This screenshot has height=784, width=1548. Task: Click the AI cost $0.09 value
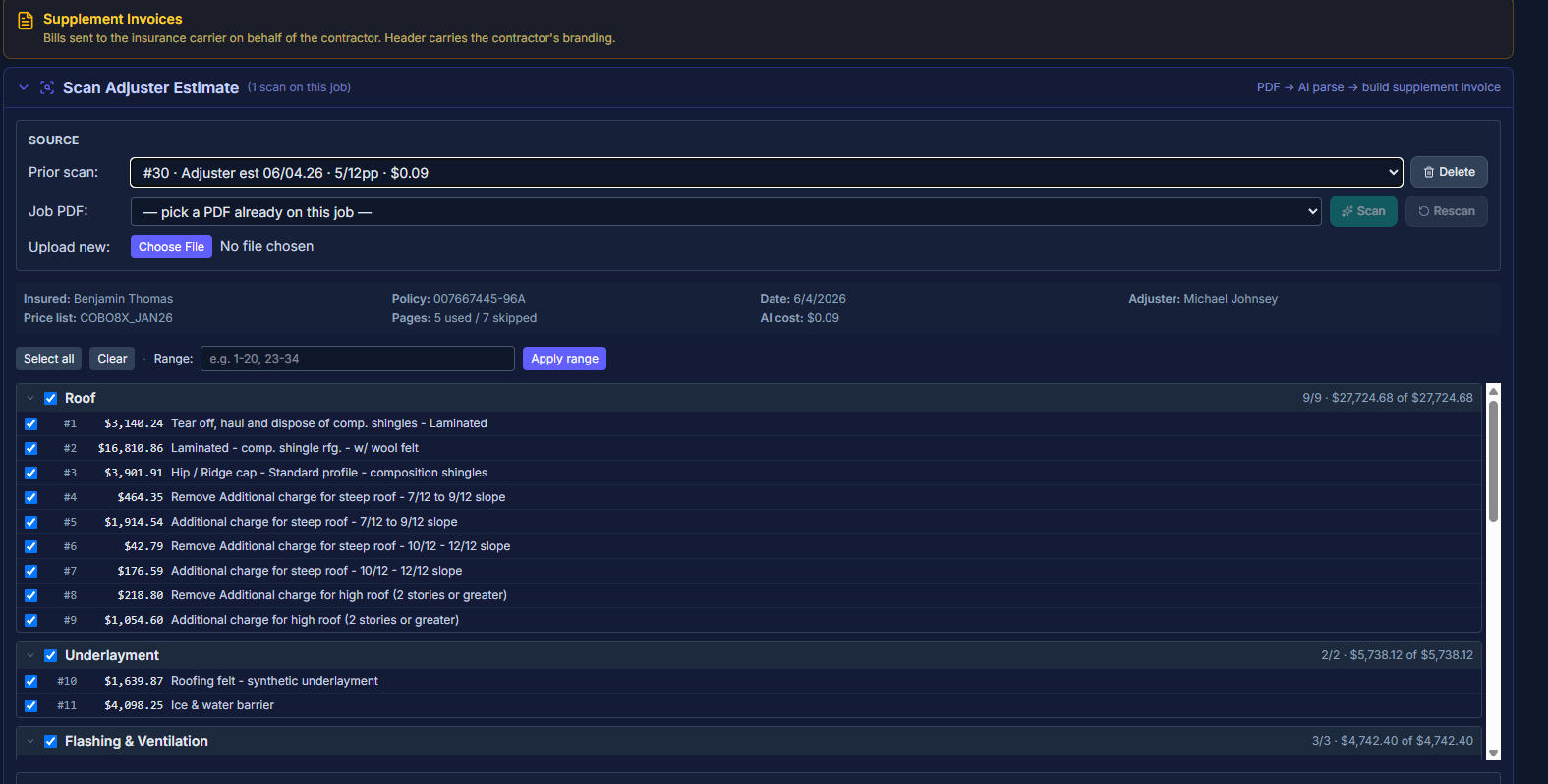click(823, 318)
